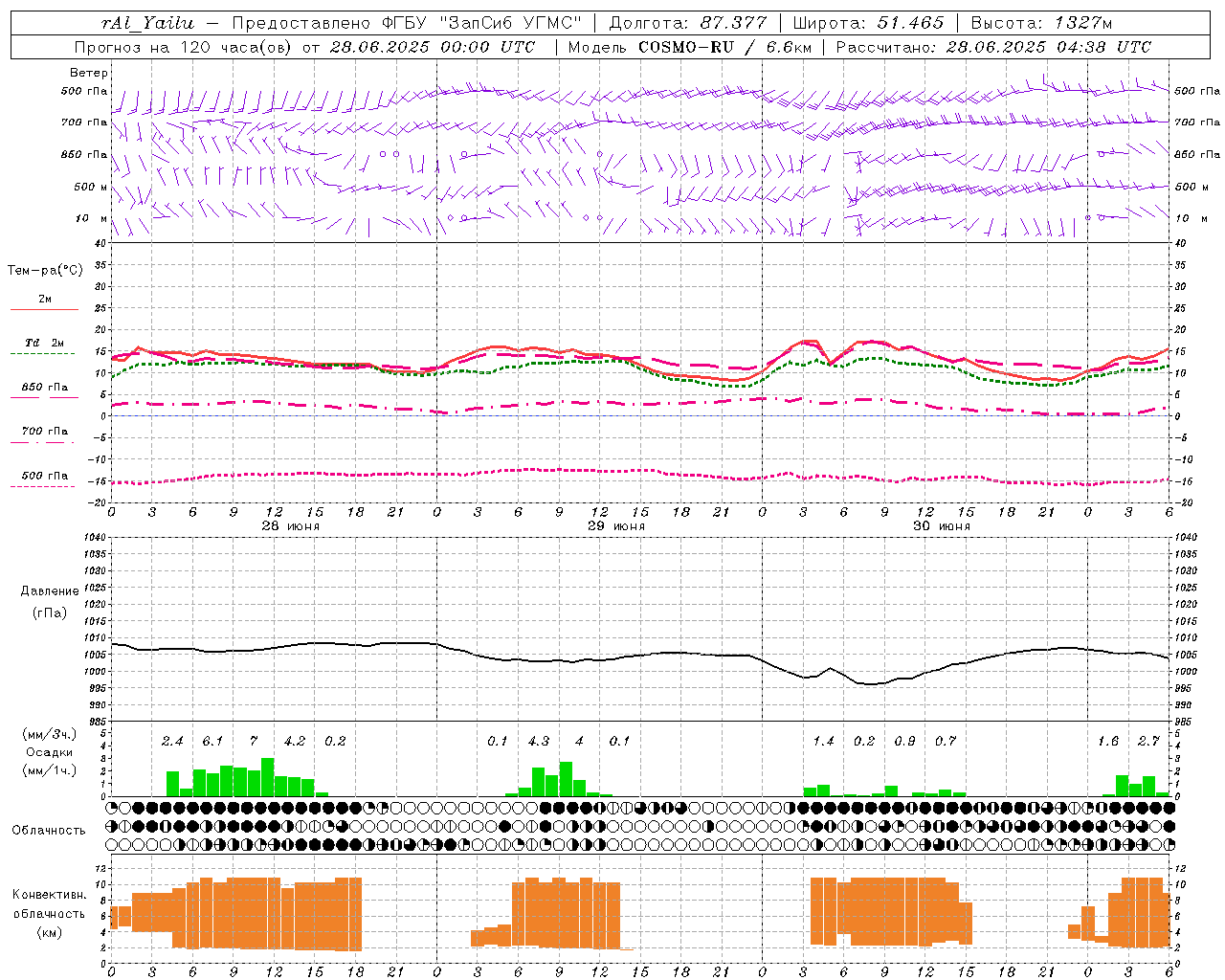Click the 2.4 precipitation total
Image resolution: width=1225 pixels, height=980 pixels.
pos(172,742)
